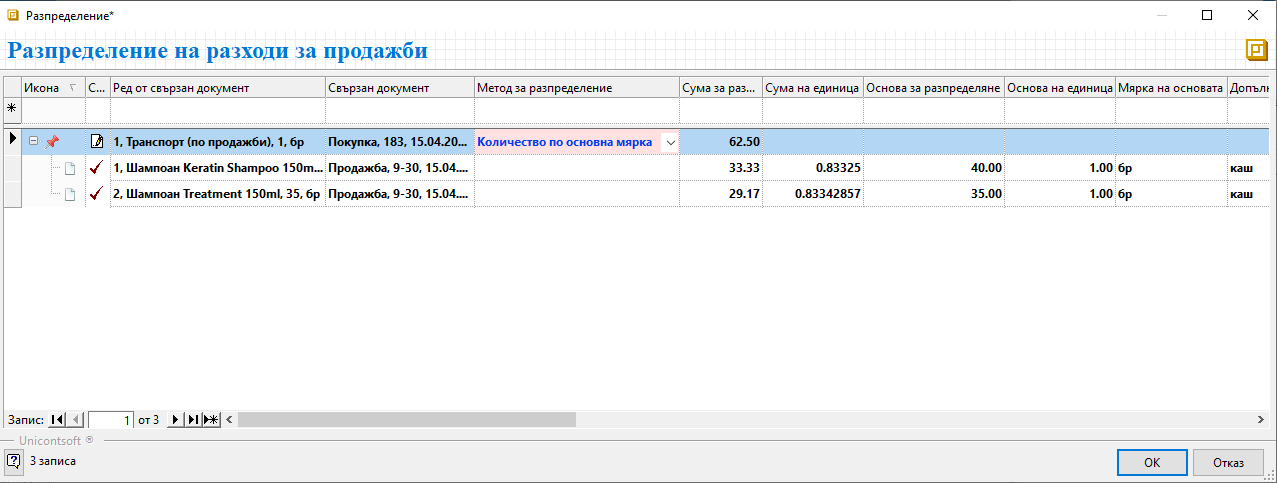
Task: Open the distribution method dropdown arrow
Action: point(669,142)
